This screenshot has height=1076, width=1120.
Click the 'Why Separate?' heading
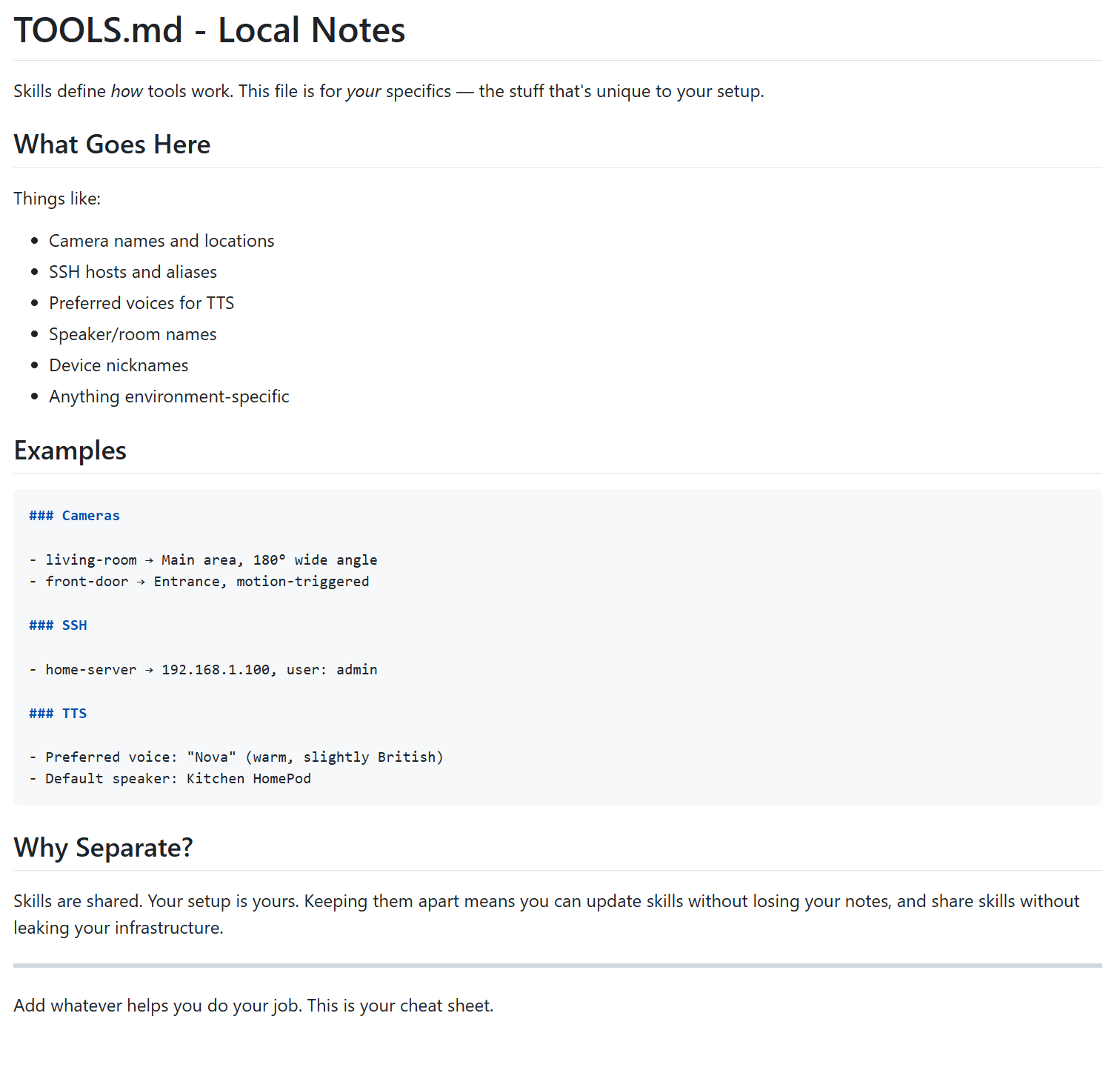(x=103, y=847)
